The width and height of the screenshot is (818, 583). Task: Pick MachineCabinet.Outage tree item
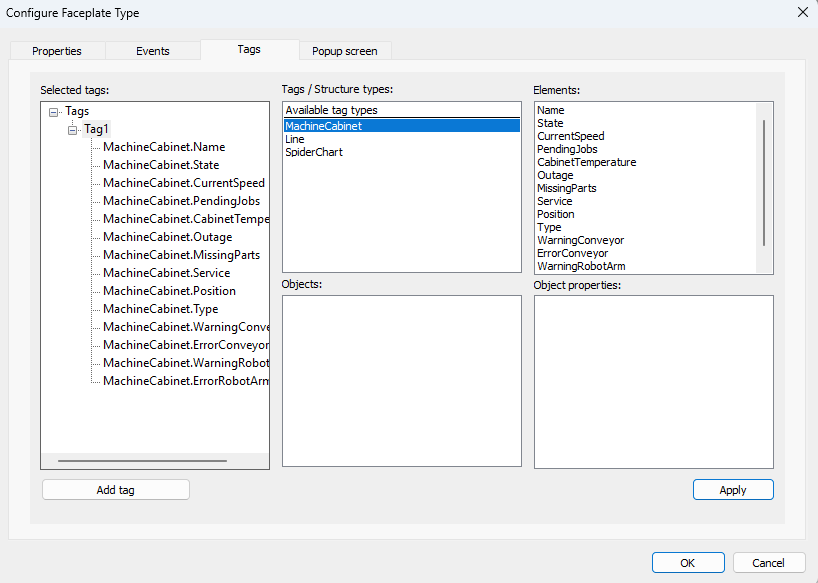(x=167, y=237)
